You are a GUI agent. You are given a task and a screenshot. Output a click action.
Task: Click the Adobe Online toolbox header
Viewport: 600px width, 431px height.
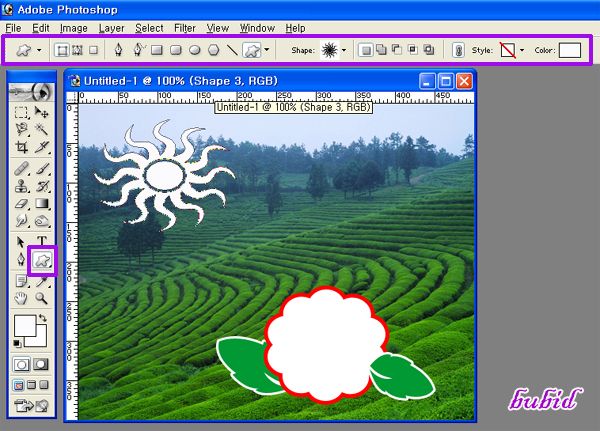[x=31, y=92]
